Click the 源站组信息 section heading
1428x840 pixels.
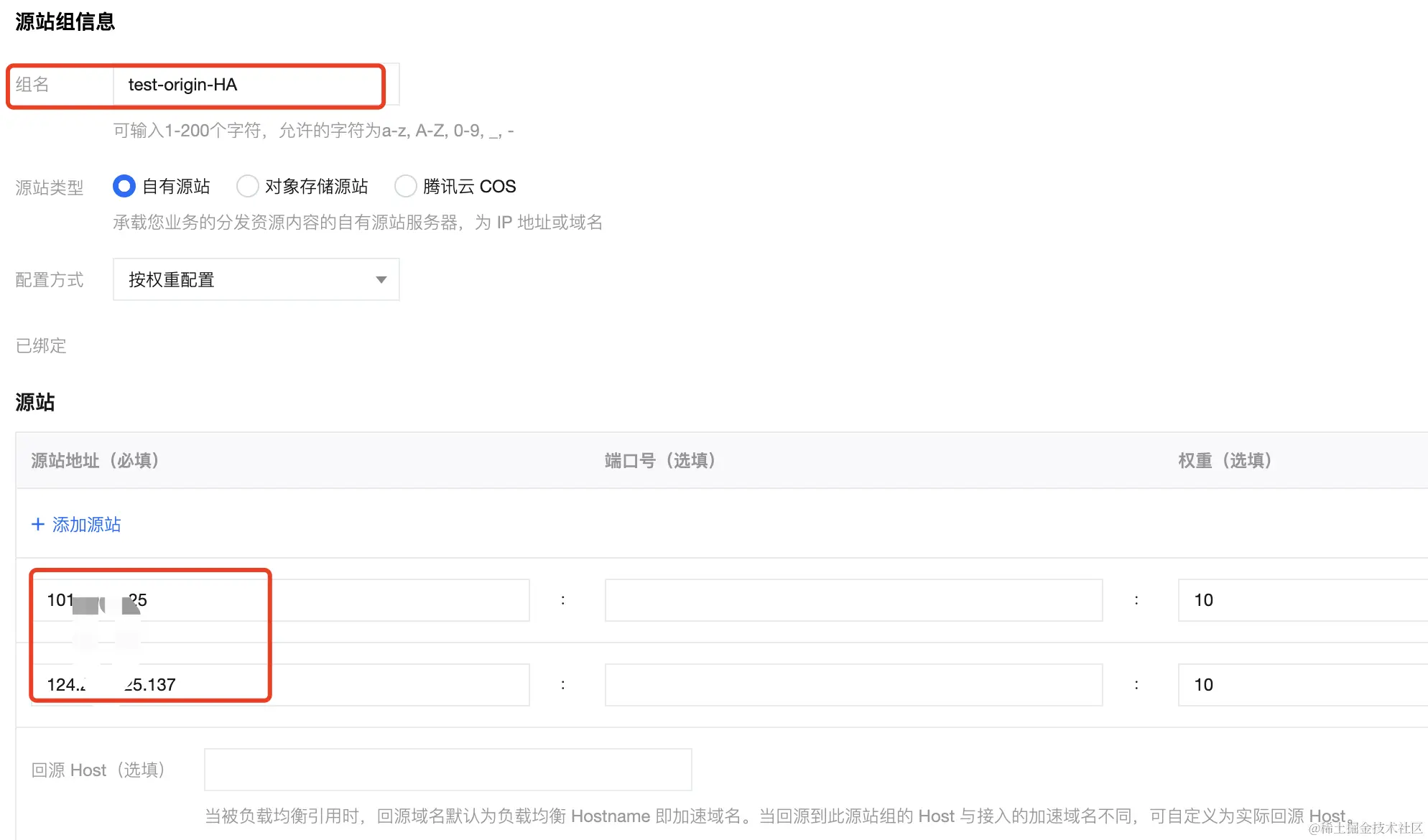click(x=65, y=22)
